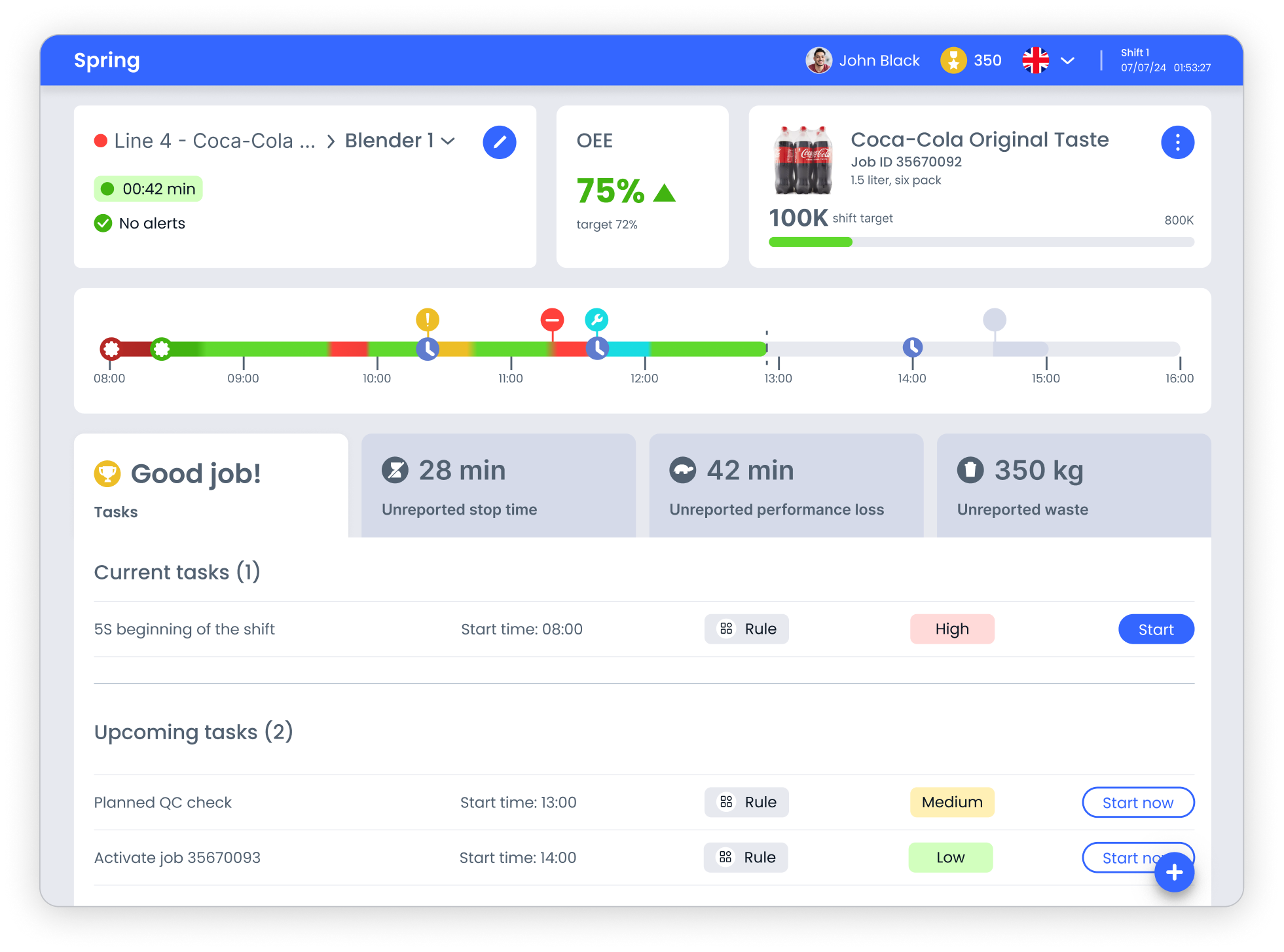Click the shift target progress bar
Screen dimensions: 1284x952
(980, 242)
